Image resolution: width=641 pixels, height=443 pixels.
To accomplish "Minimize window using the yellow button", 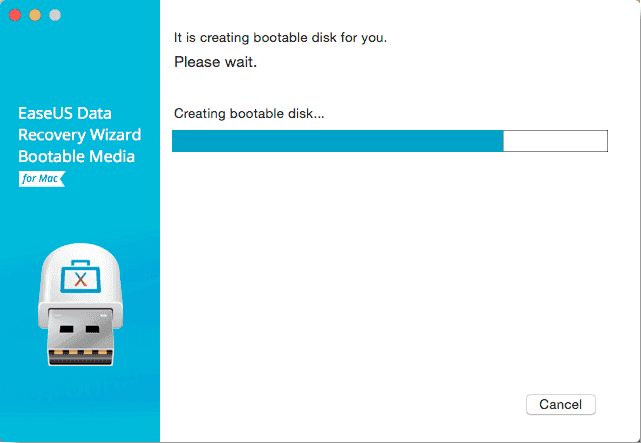I will pos(35,15).
